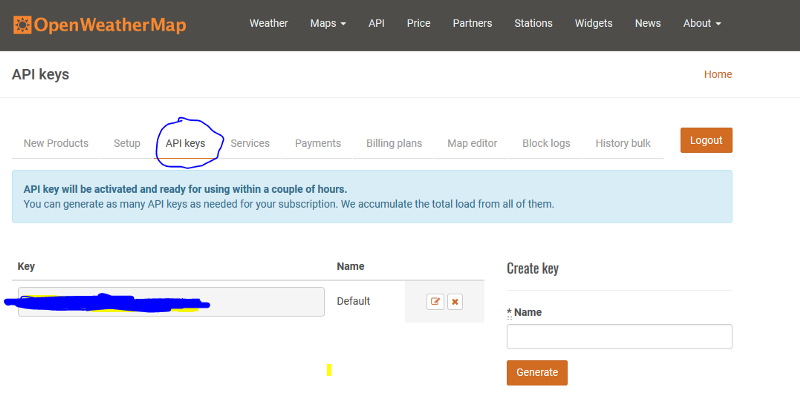Delete the Default API key

(455, 302)
